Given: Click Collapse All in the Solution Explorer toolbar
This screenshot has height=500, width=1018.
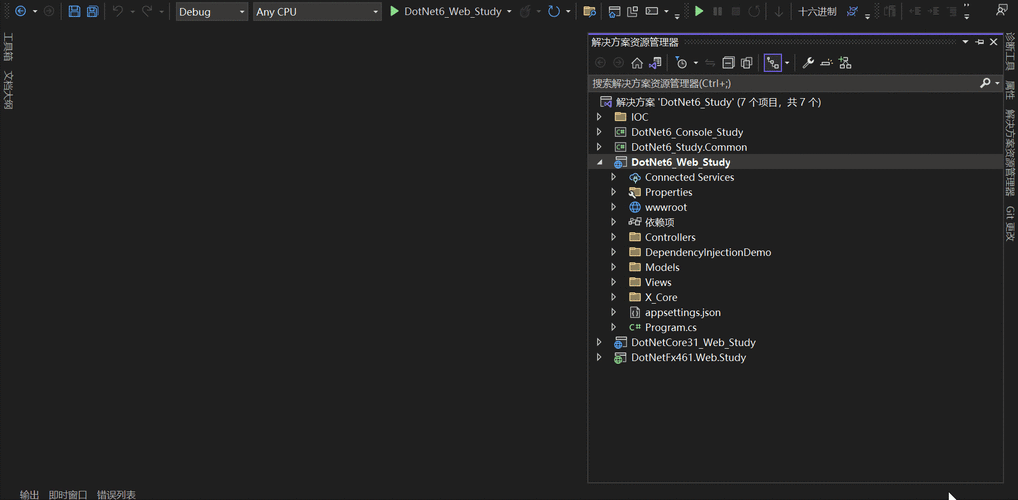Looking at the screenshot, I should [728, 63].
